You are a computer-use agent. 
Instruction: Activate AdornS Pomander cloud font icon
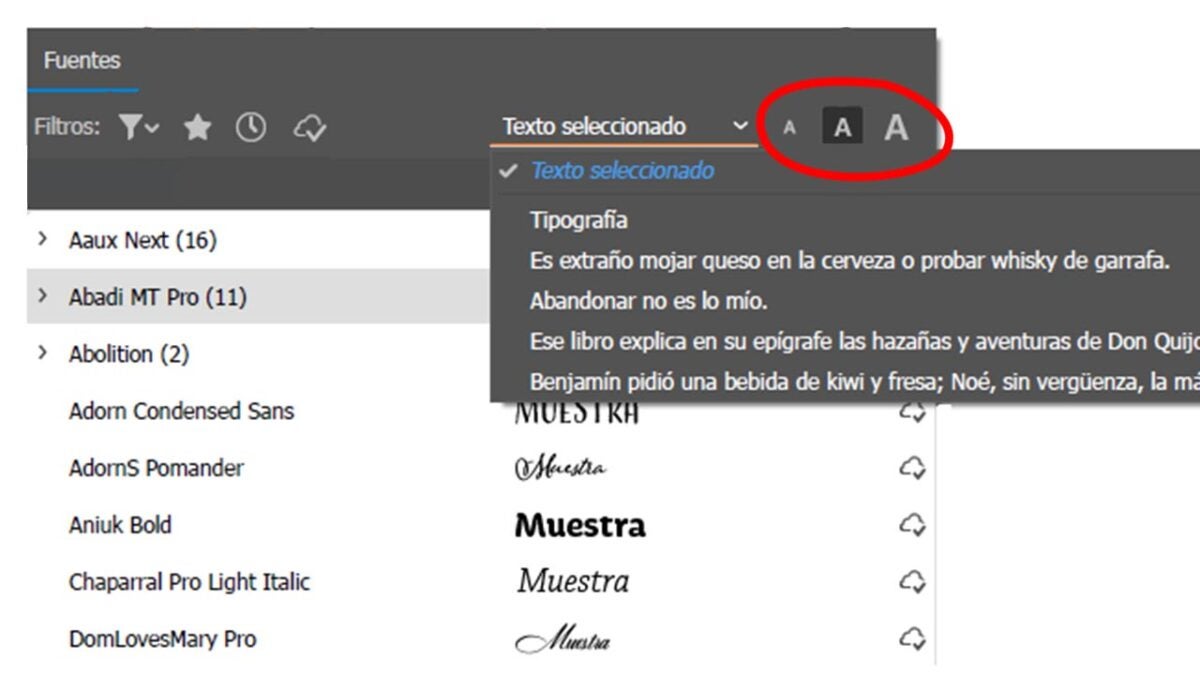(911, 467)
